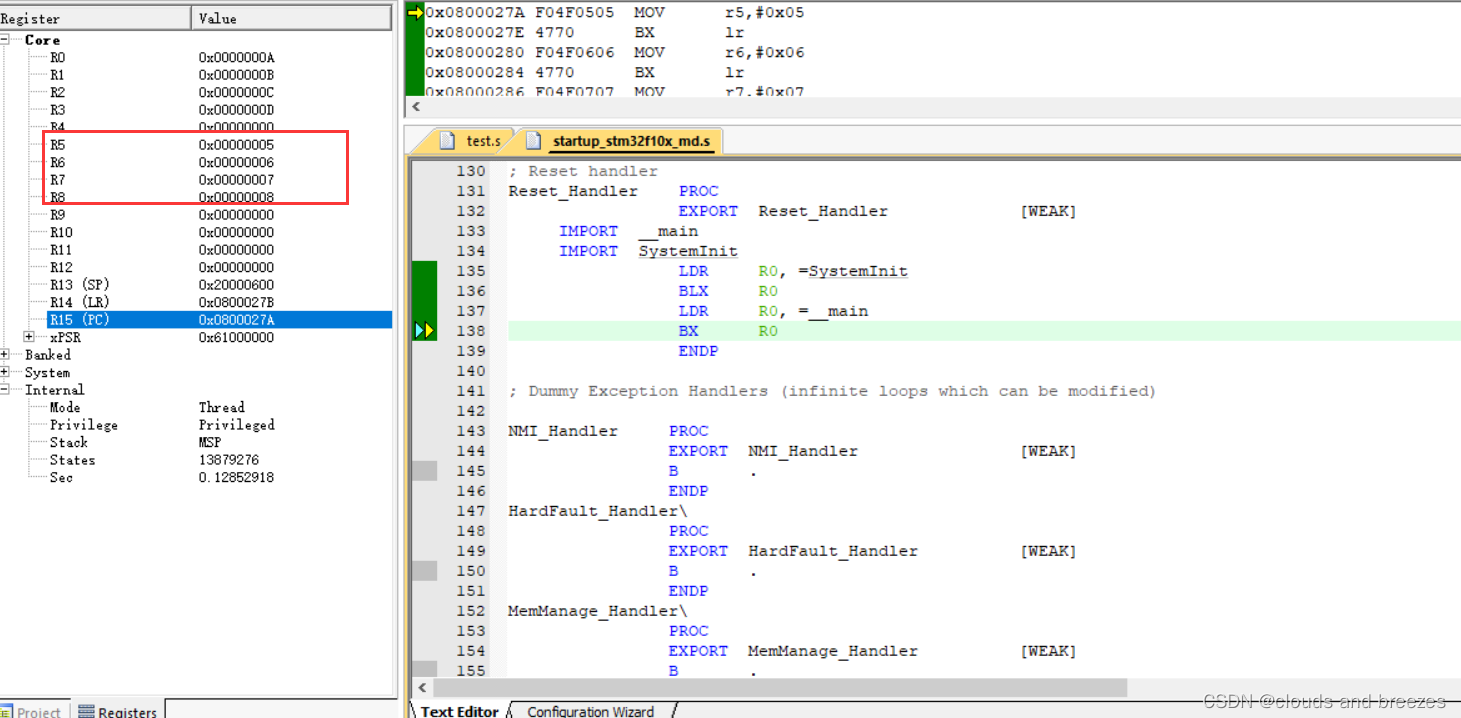Click the Register column header

coord(95,18)
